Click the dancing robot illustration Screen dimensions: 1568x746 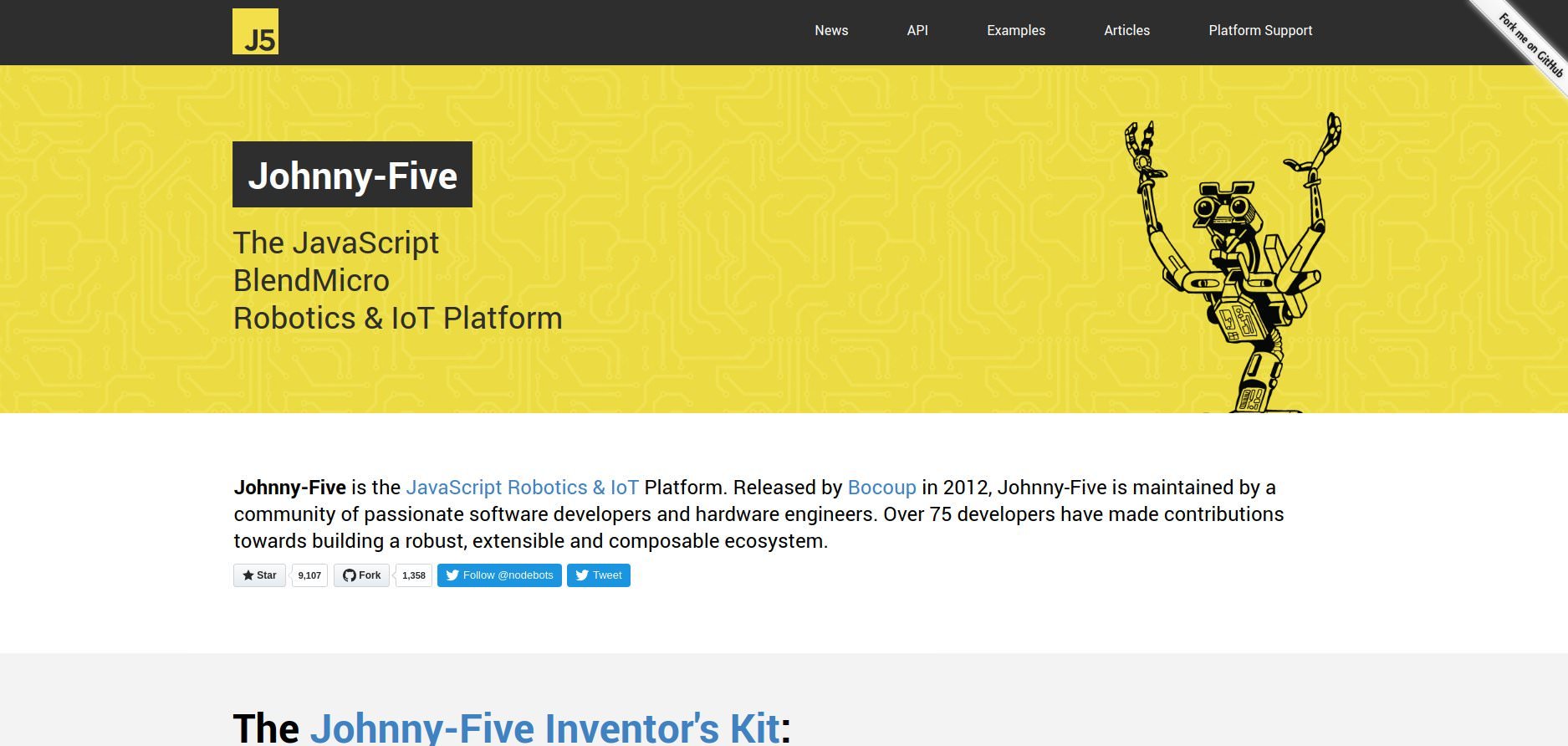1233,263
